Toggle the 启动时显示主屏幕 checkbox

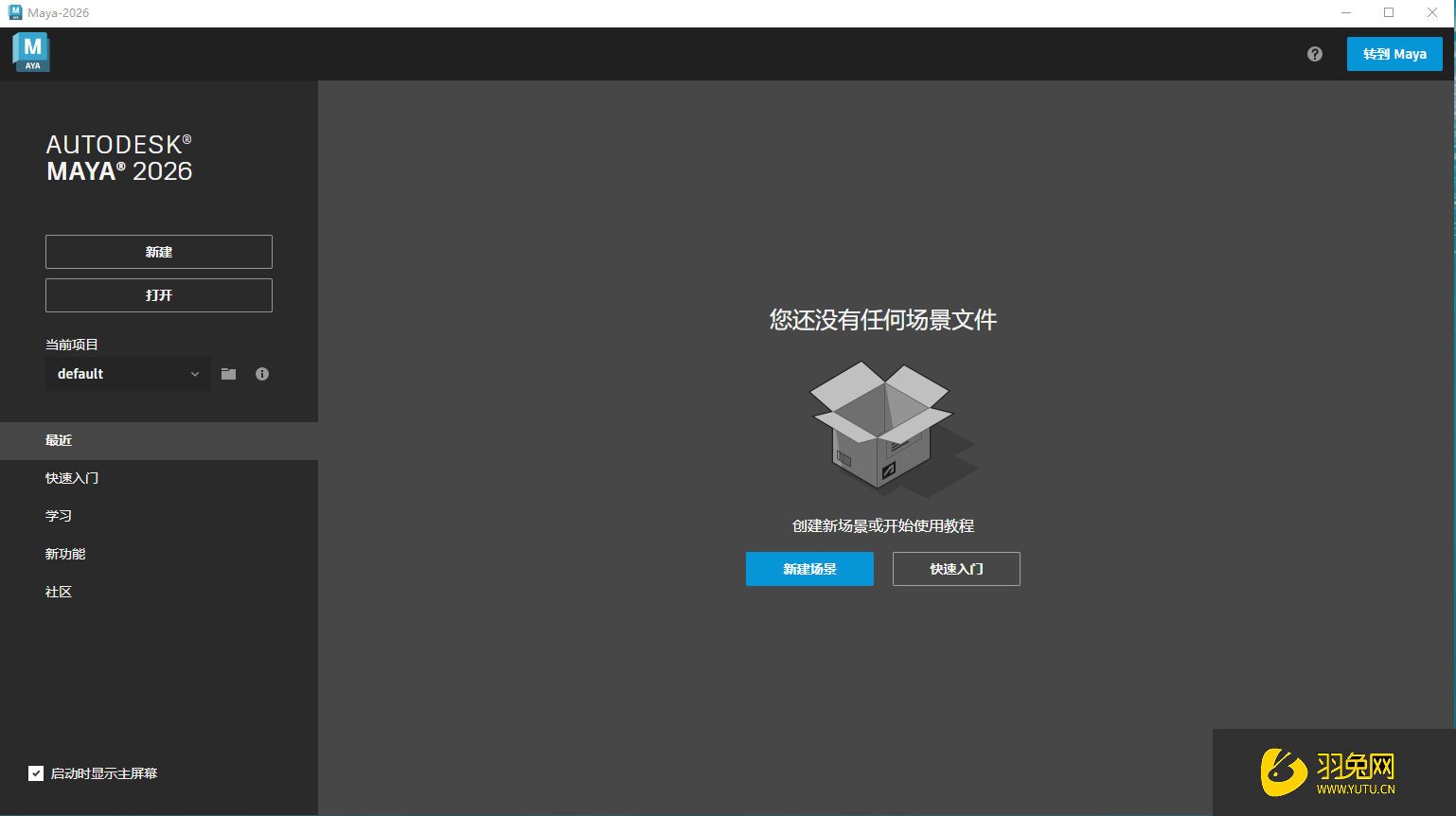tap(36, 773)
